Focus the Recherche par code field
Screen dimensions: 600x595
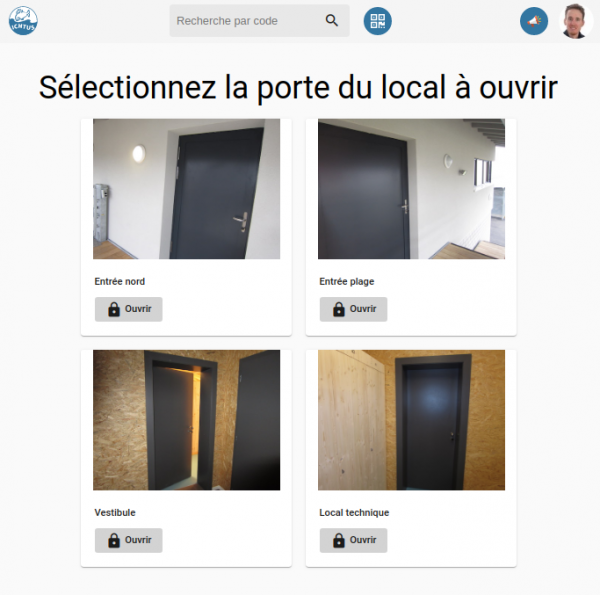[259, 21]
